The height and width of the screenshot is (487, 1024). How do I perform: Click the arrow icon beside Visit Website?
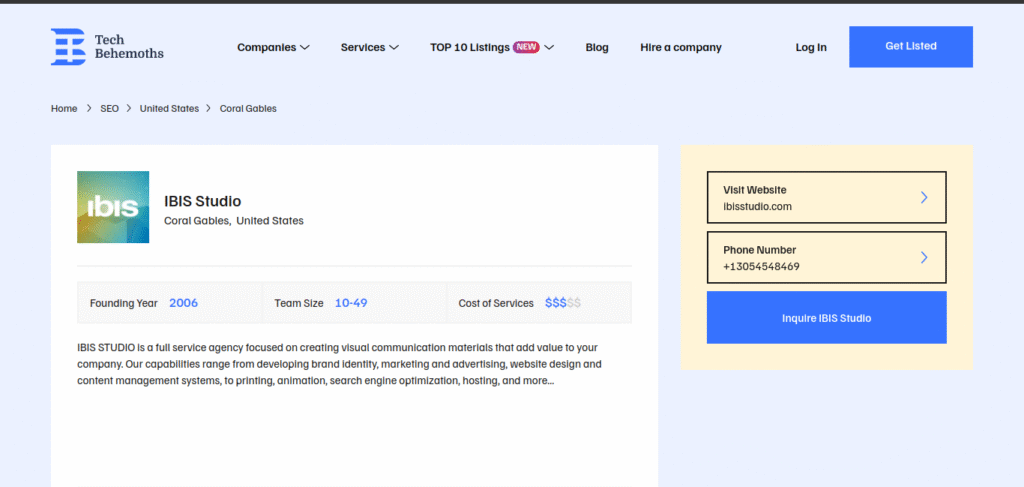(924, 198)
